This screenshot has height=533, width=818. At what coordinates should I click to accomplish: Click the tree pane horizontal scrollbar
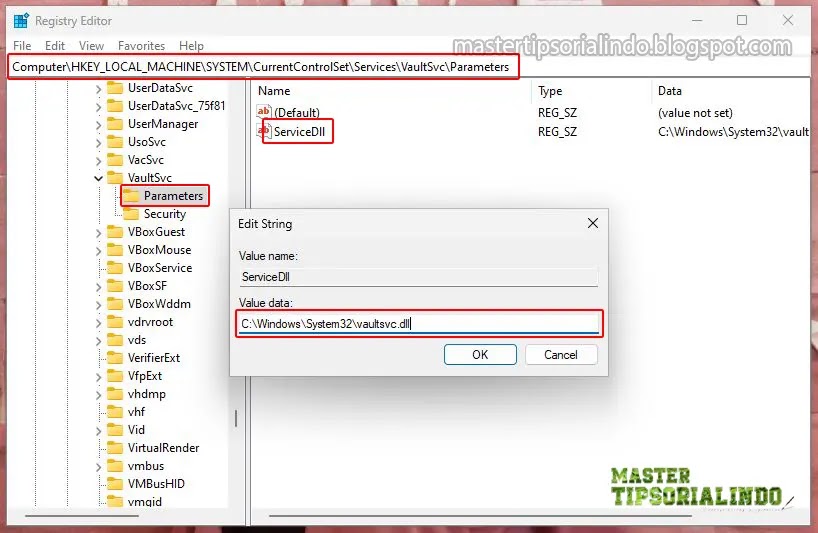(x=82, y=516)
